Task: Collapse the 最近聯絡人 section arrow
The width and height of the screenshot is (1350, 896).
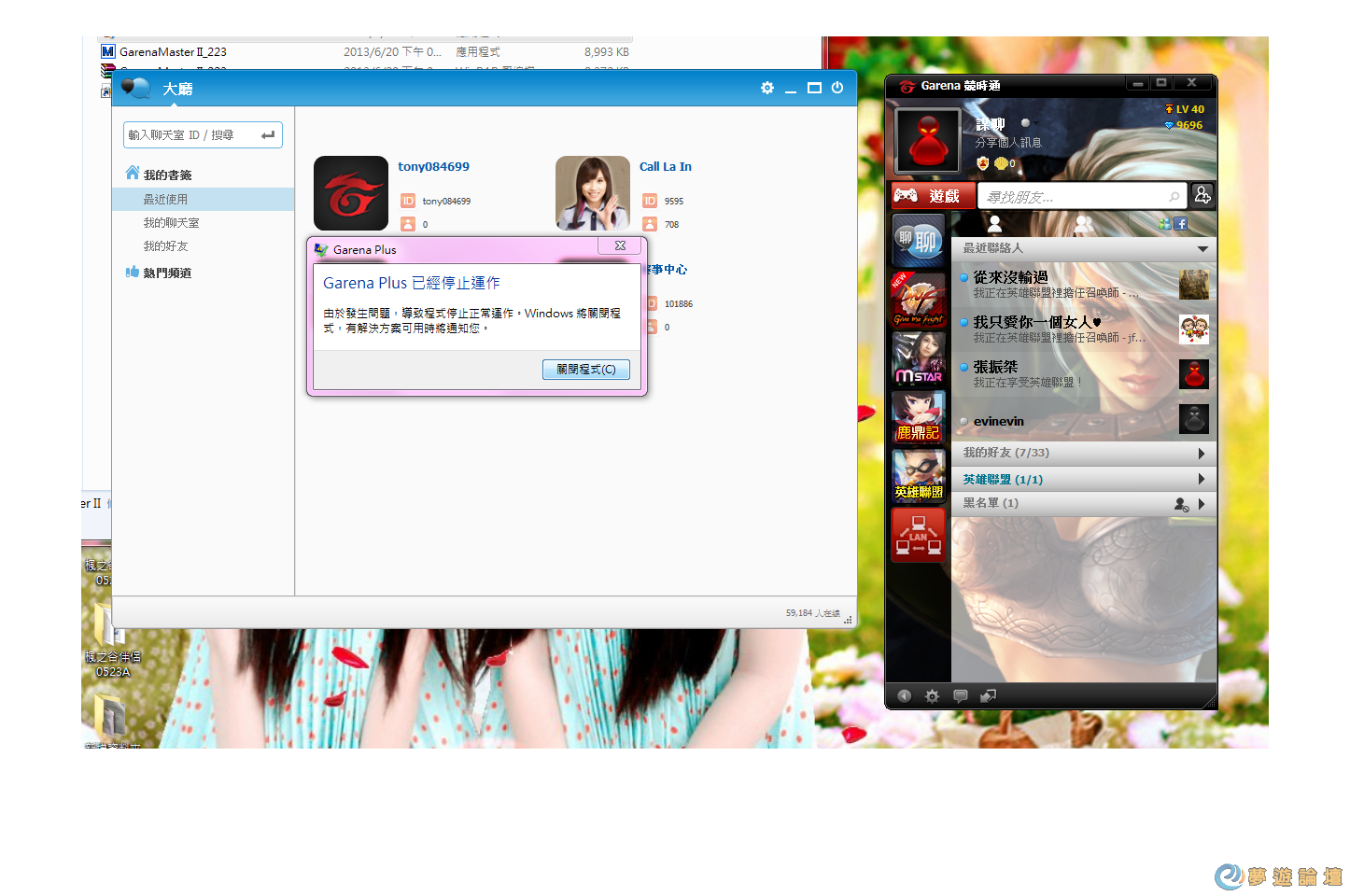Action: click(x=1202, y=249)
